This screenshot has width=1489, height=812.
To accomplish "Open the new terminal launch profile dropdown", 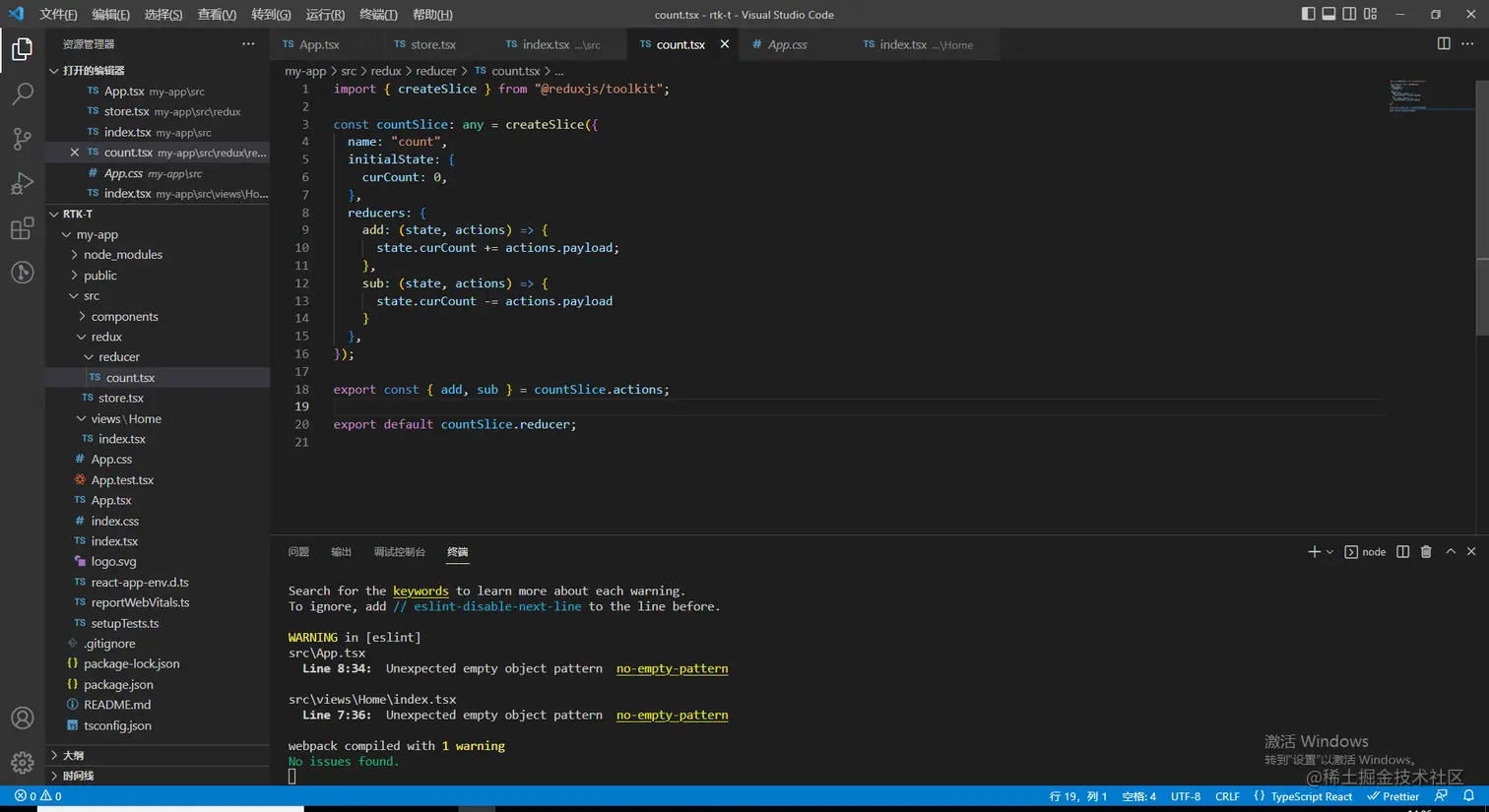I will [1330, 552].
